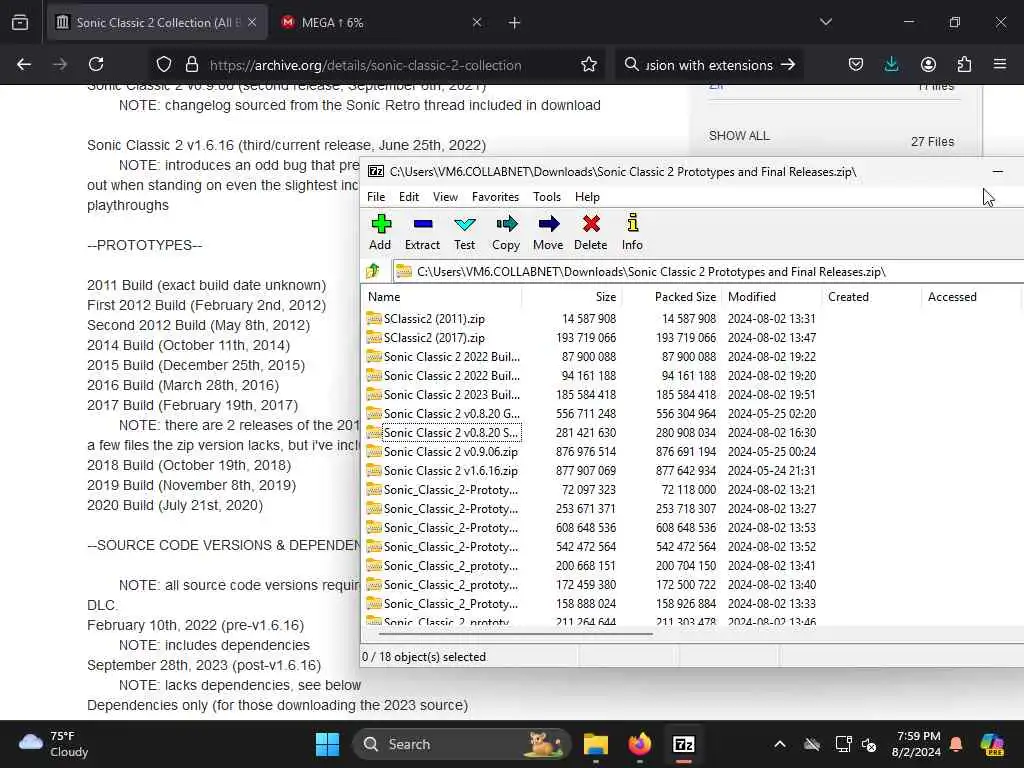Screen dimensions: 1024x768
Task: Click the 7-Zip path address field
Action: (708, 272)
